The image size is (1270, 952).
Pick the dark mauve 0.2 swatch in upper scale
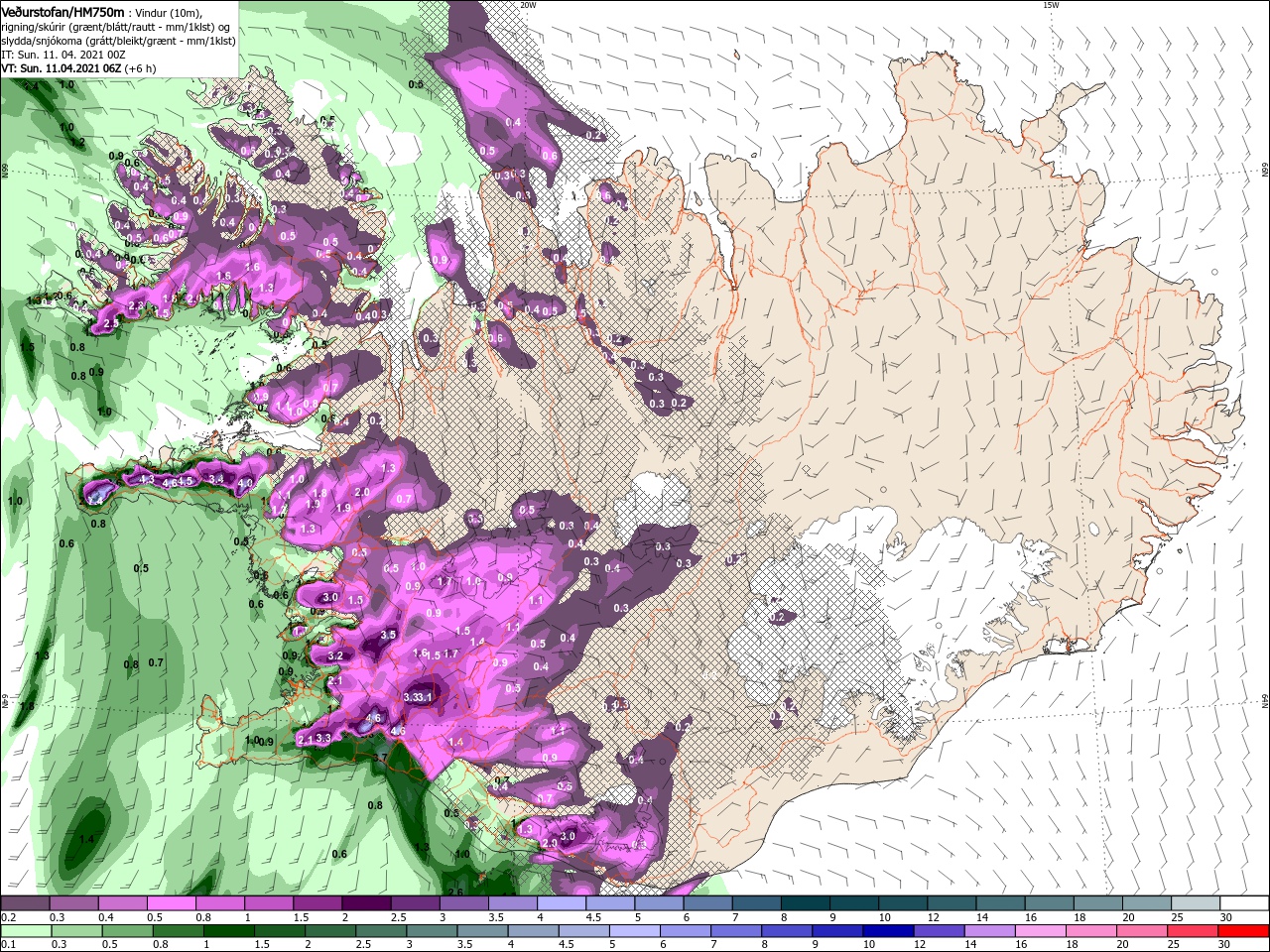coord(25,903)
